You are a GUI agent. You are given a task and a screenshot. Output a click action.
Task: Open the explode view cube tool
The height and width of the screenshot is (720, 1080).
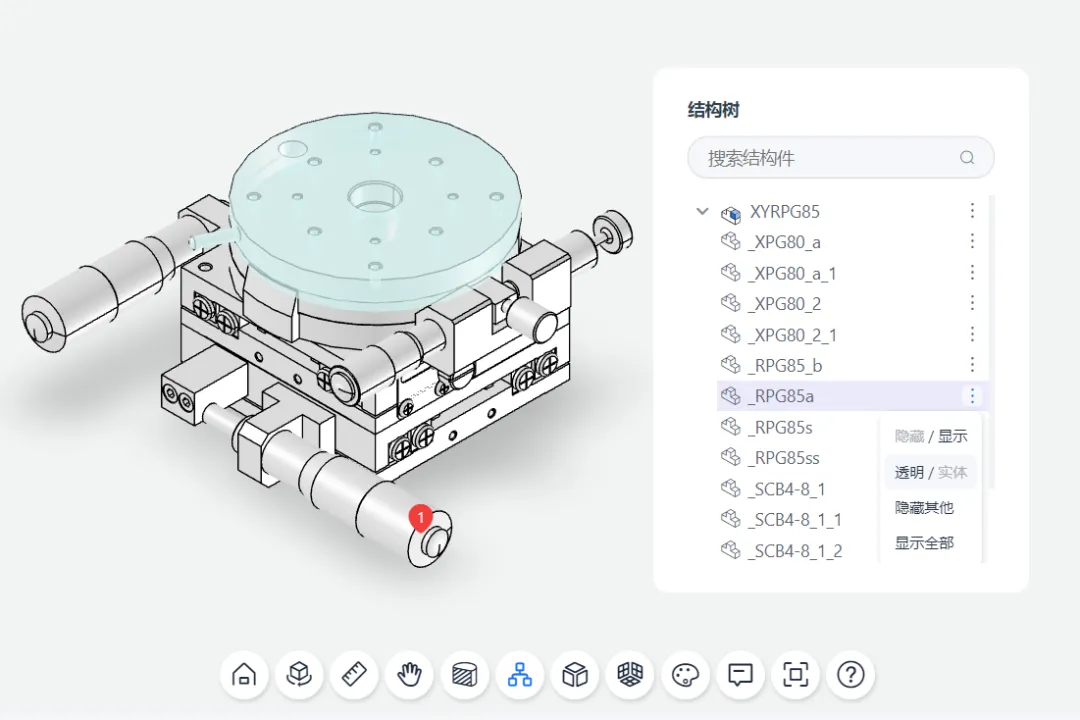coord(574,675)
